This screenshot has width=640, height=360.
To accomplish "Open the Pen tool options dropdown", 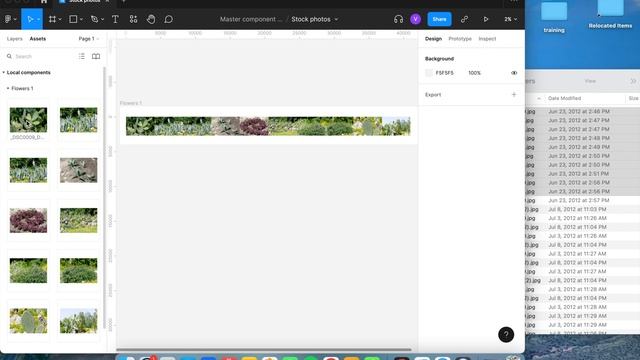I will [x=102, y=19].
